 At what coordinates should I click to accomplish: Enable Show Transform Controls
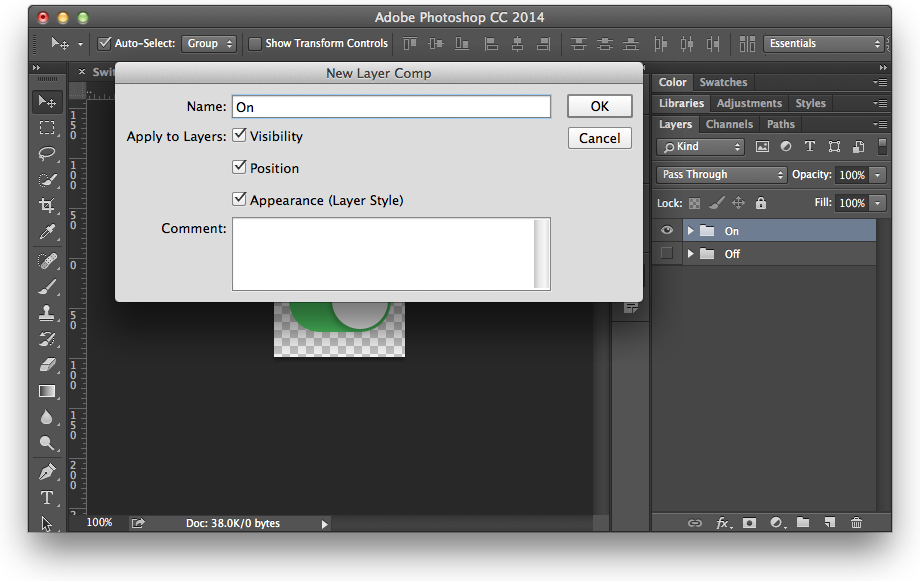click(x=255, y=44)
